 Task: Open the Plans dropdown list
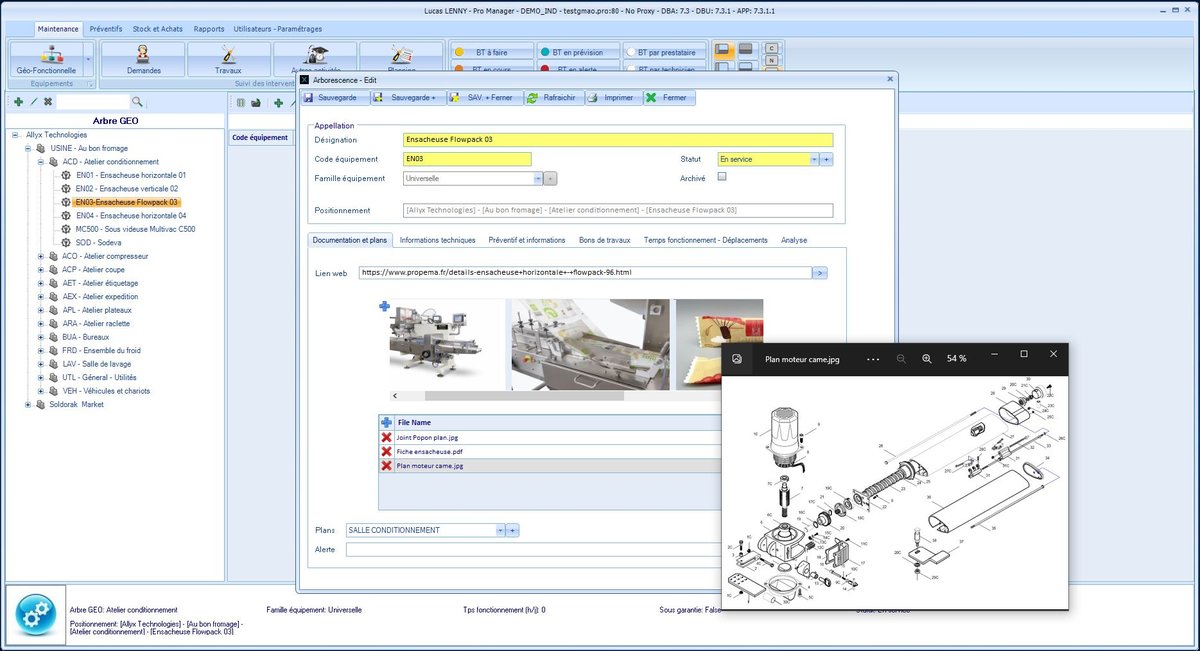[500, 530]
